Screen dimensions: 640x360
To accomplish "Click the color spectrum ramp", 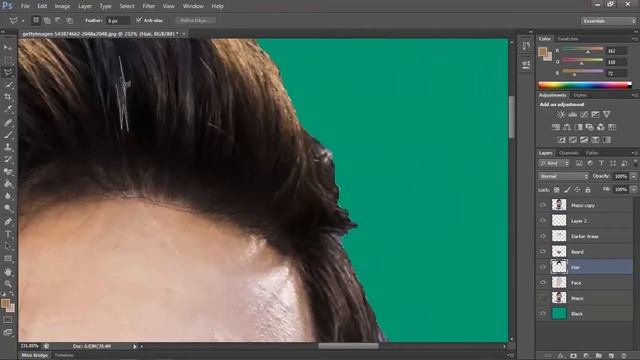I will click(x=585, y=85).
